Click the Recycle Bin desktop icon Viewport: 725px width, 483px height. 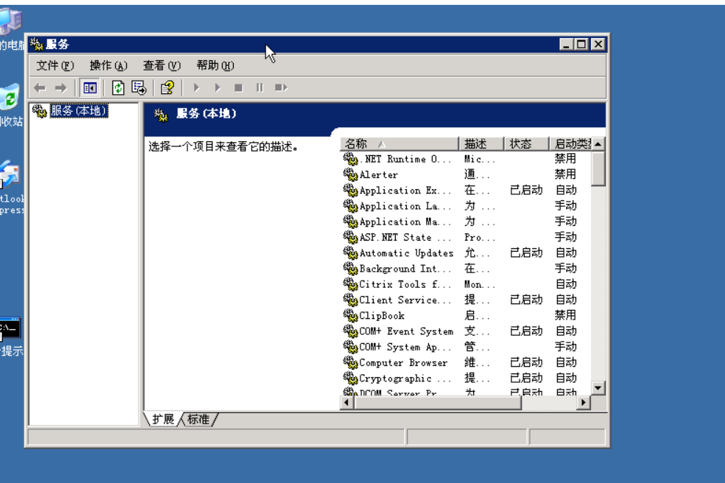(10, 97)
